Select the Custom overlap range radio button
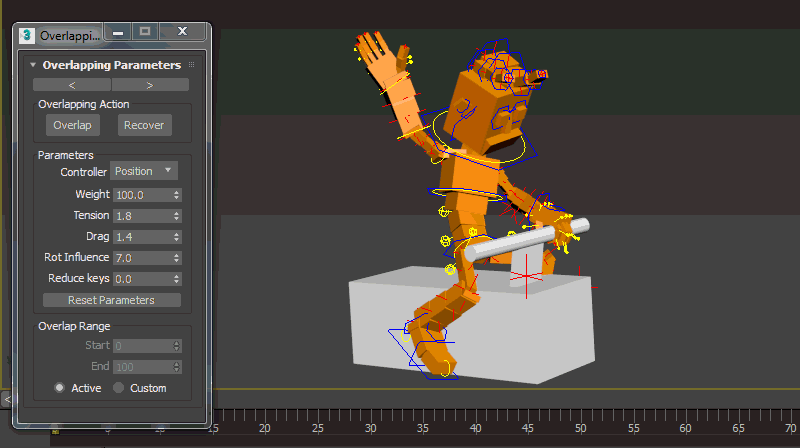This screenshot has width=800, height=448. [x=118, y=388]
